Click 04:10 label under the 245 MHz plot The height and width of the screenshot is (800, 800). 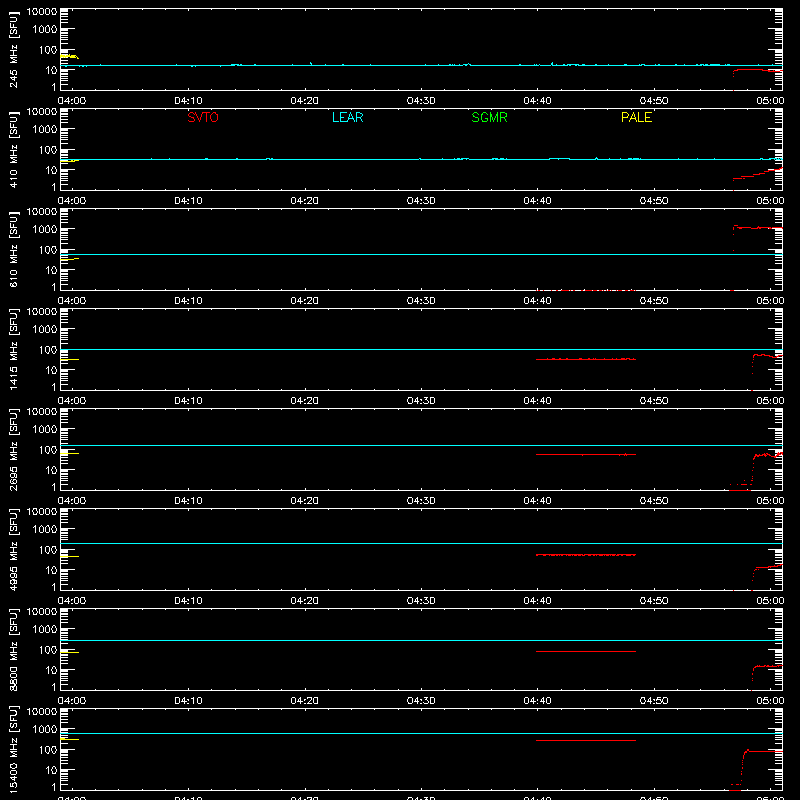(x=188, y=101)
